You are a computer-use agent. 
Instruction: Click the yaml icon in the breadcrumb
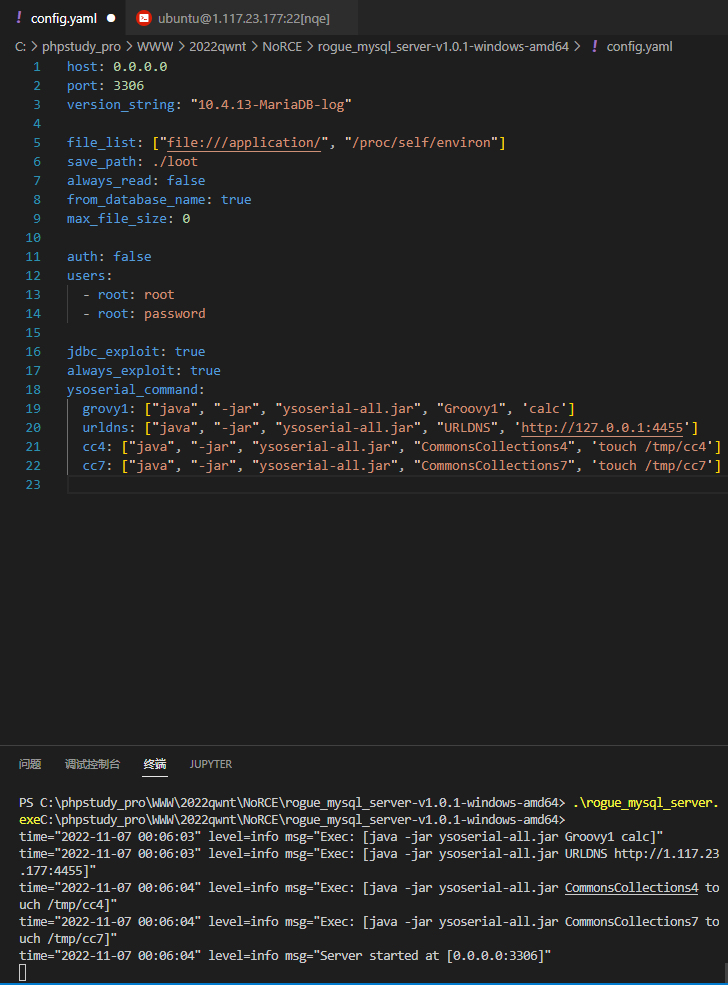[594, 46]
